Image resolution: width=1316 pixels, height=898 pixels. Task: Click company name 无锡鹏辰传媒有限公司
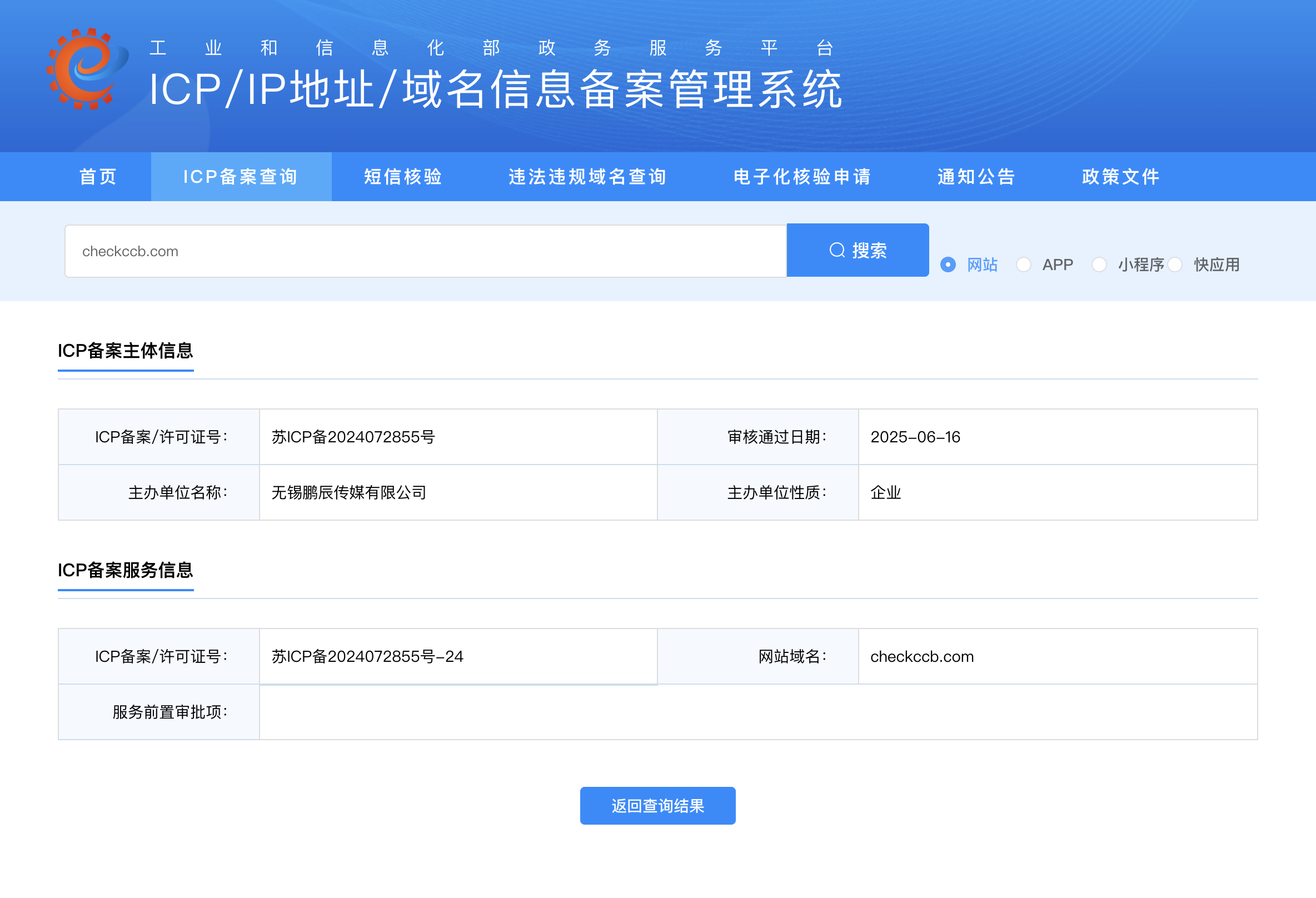coord(348,492)
